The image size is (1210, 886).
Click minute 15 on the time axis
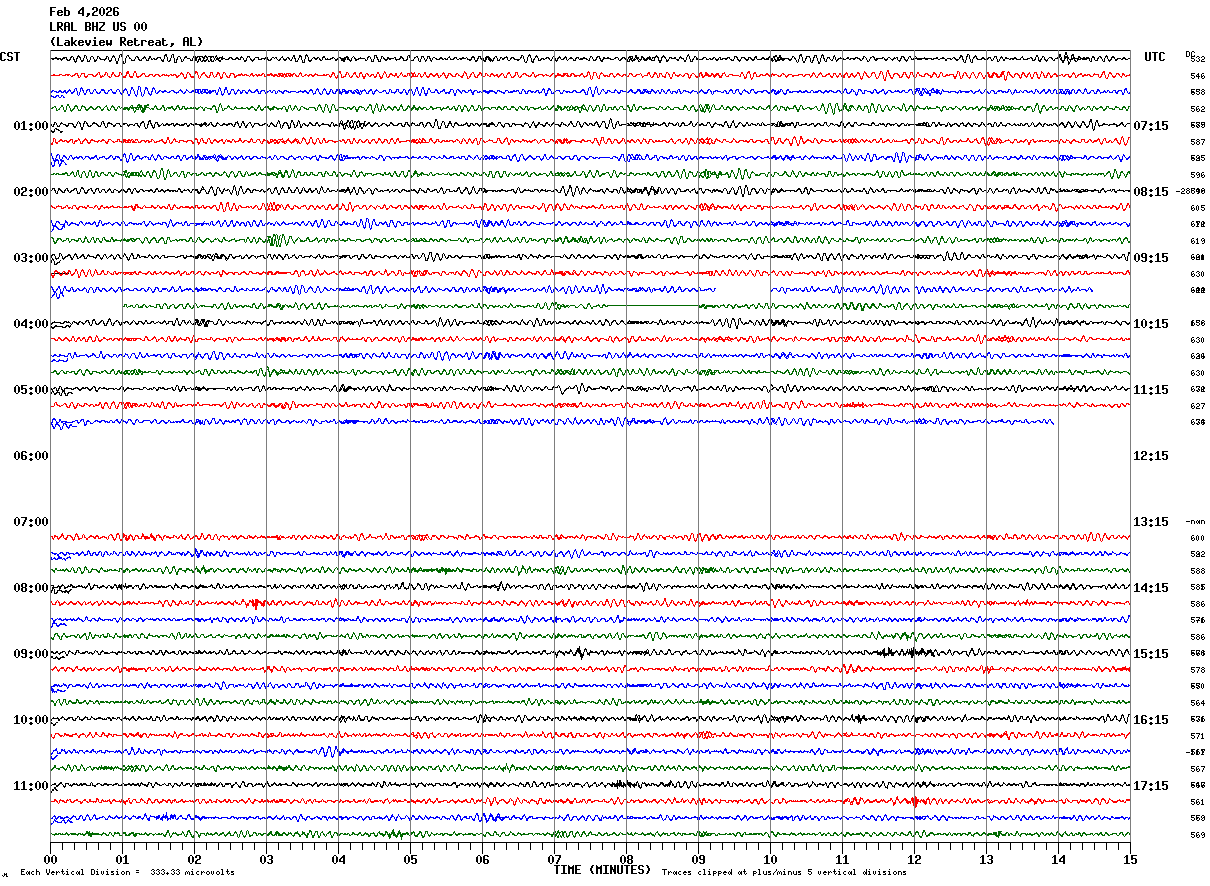tap(1130, 859)
